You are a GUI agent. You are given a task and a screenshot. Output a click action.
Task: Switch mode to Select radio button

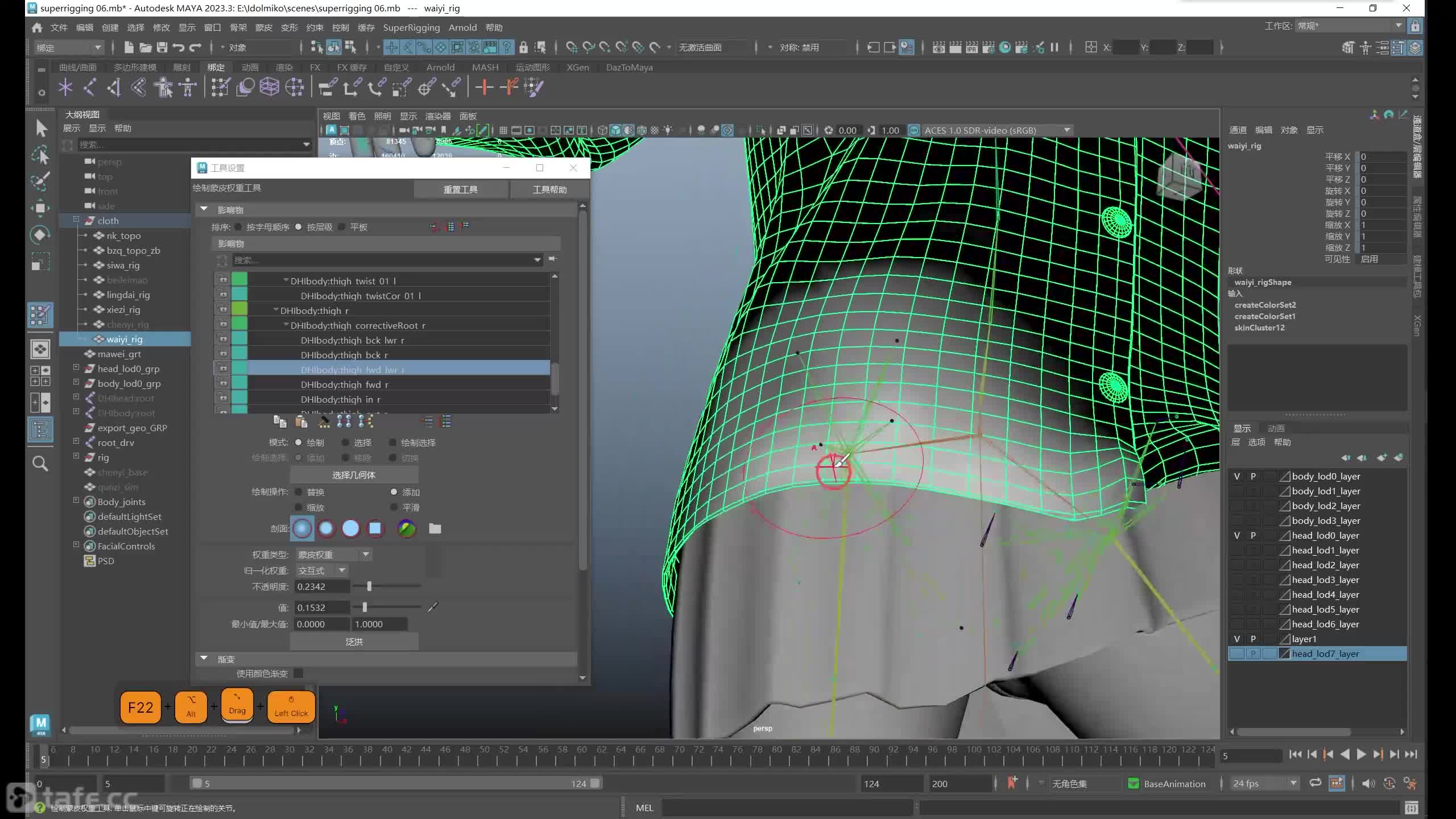(x=346, y=442)
